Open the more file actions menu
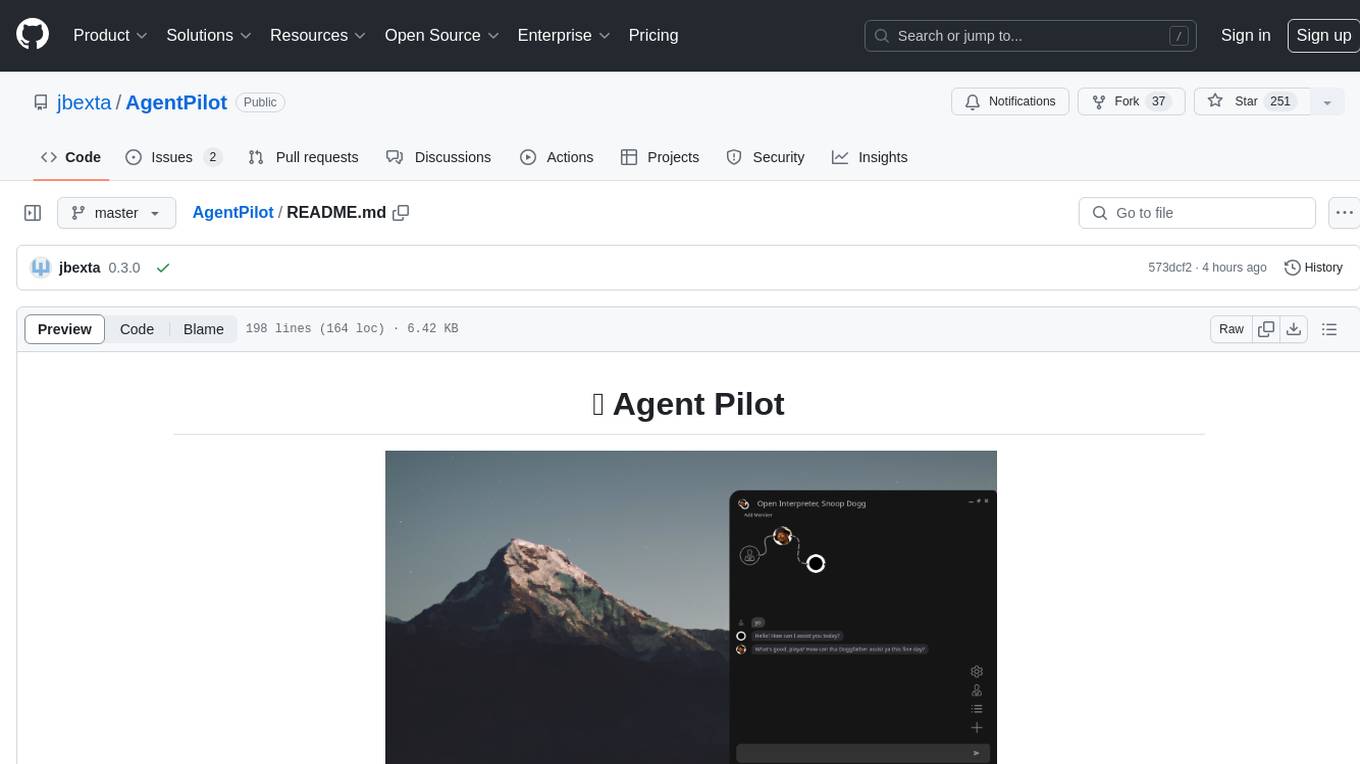 pos(1344,213)
